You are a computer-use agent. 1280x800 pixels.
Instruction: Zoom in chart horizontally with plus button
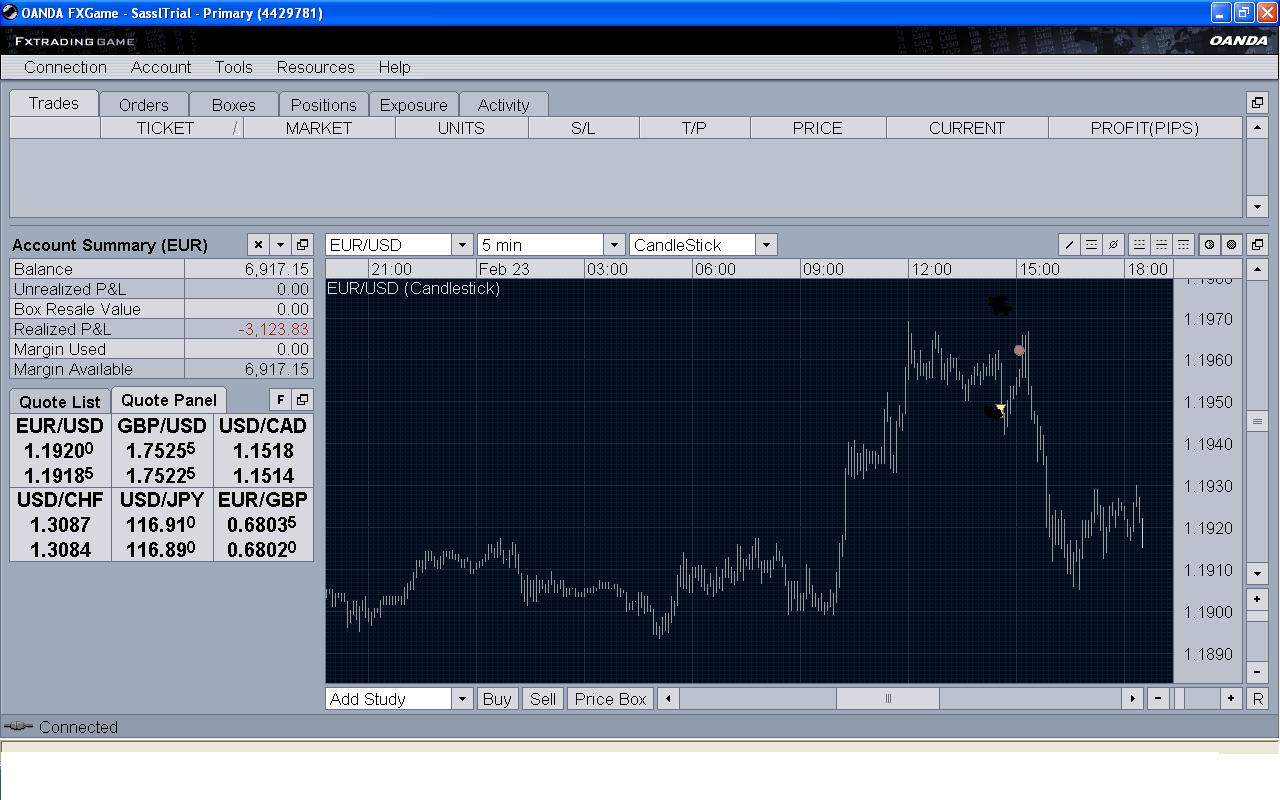point(1231,699)
